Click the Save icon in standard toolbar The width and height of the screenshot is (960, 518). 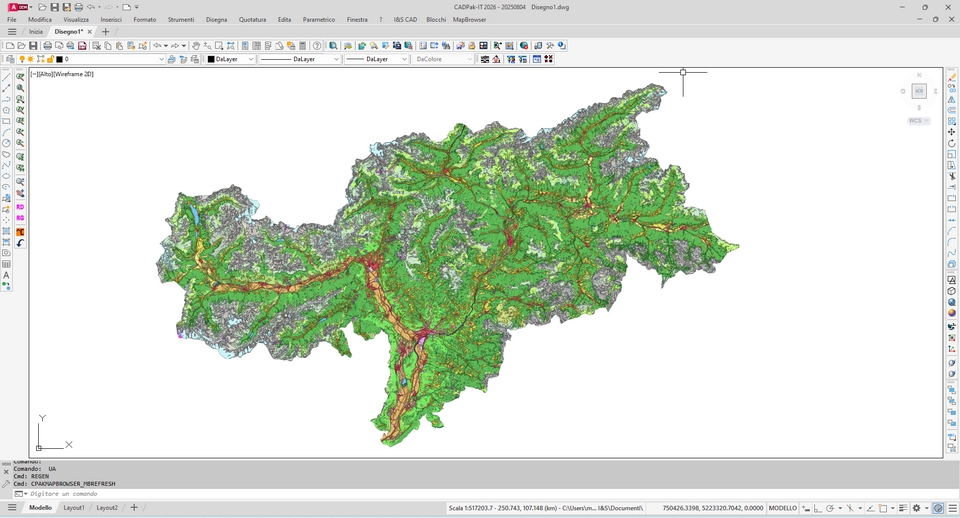(33, 45)
